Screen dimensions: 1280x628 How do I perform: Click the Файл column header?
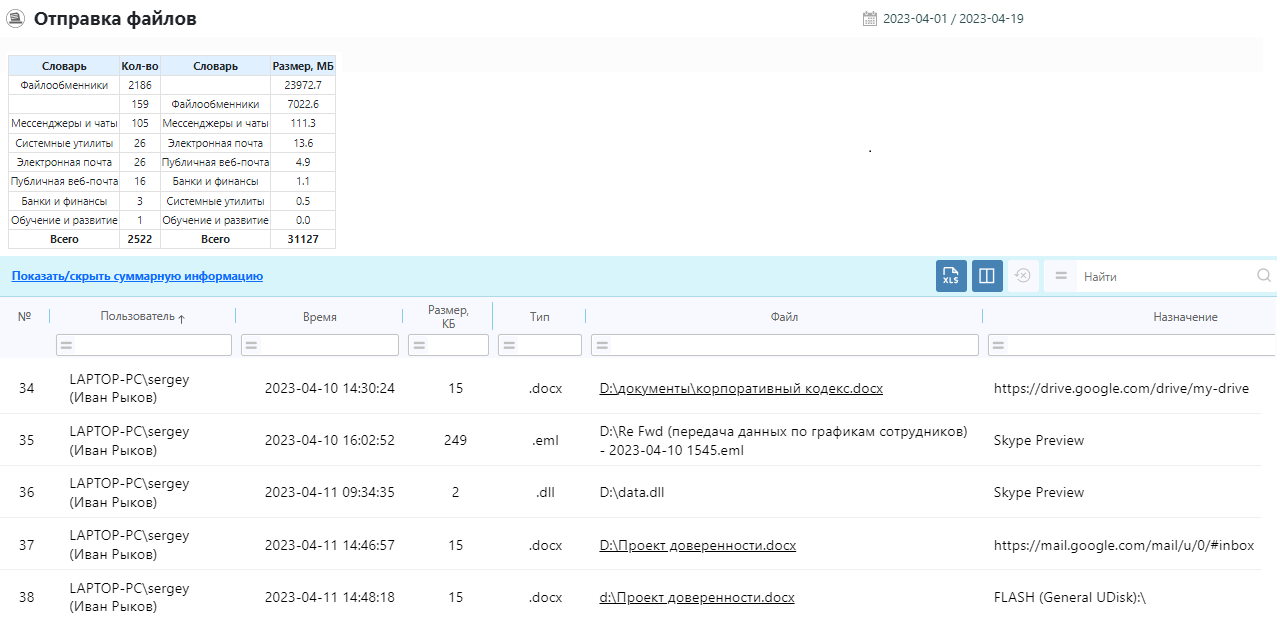(x=784, y=317)
